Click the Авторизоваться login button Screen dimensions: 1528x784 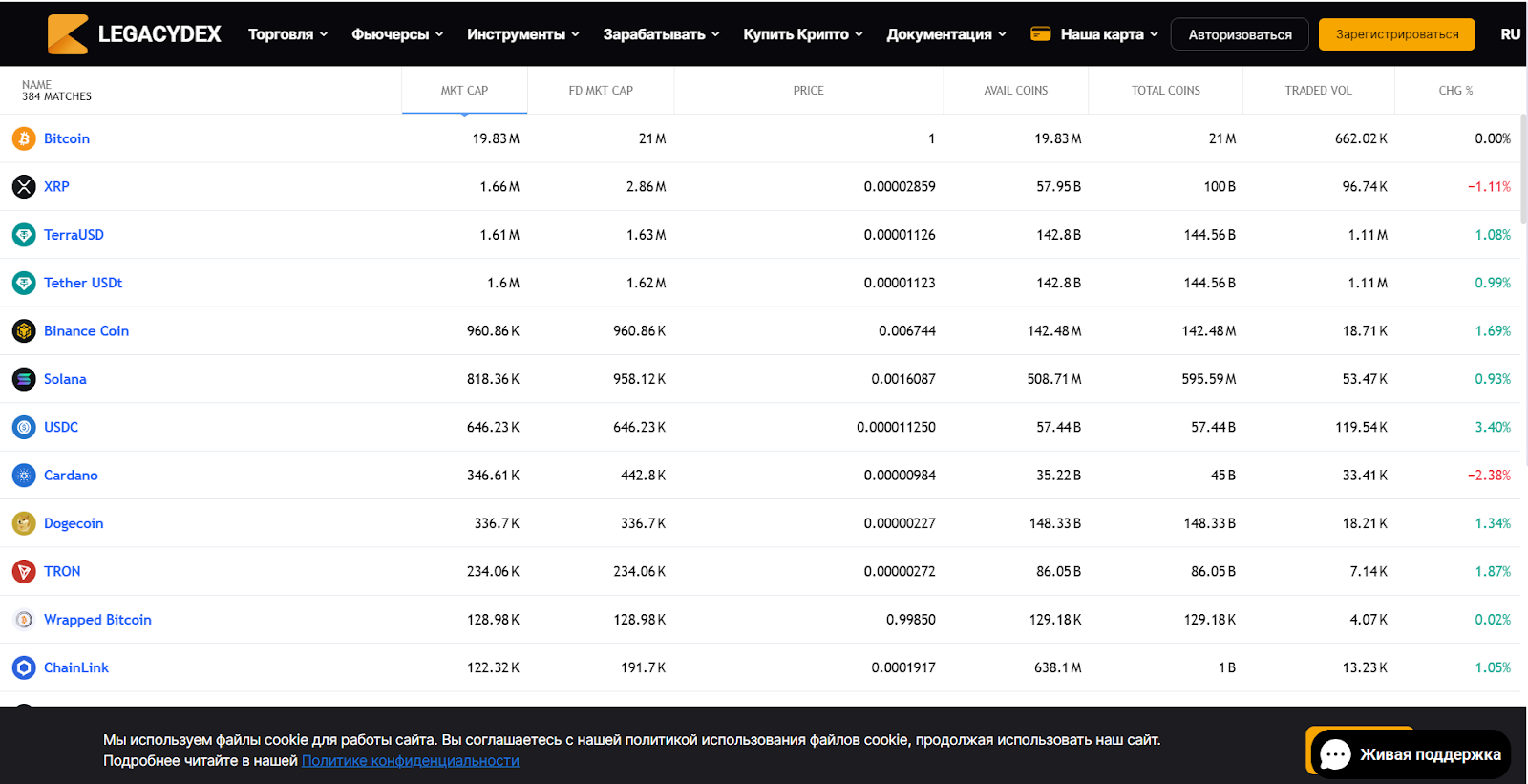[x=1240, y=34]
